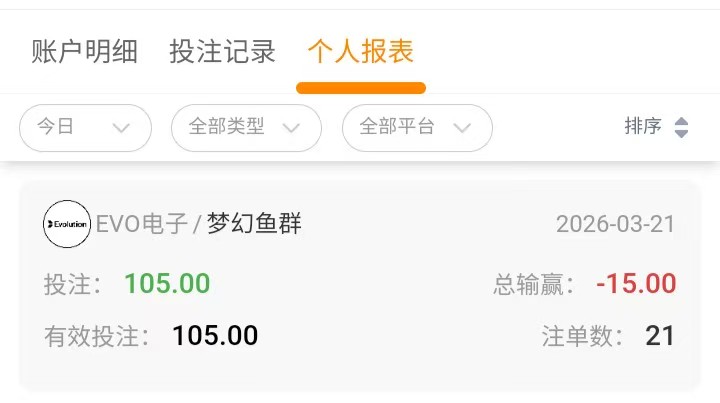Click the chevron arrow in 今日 filter

click(x=122, y=128)
